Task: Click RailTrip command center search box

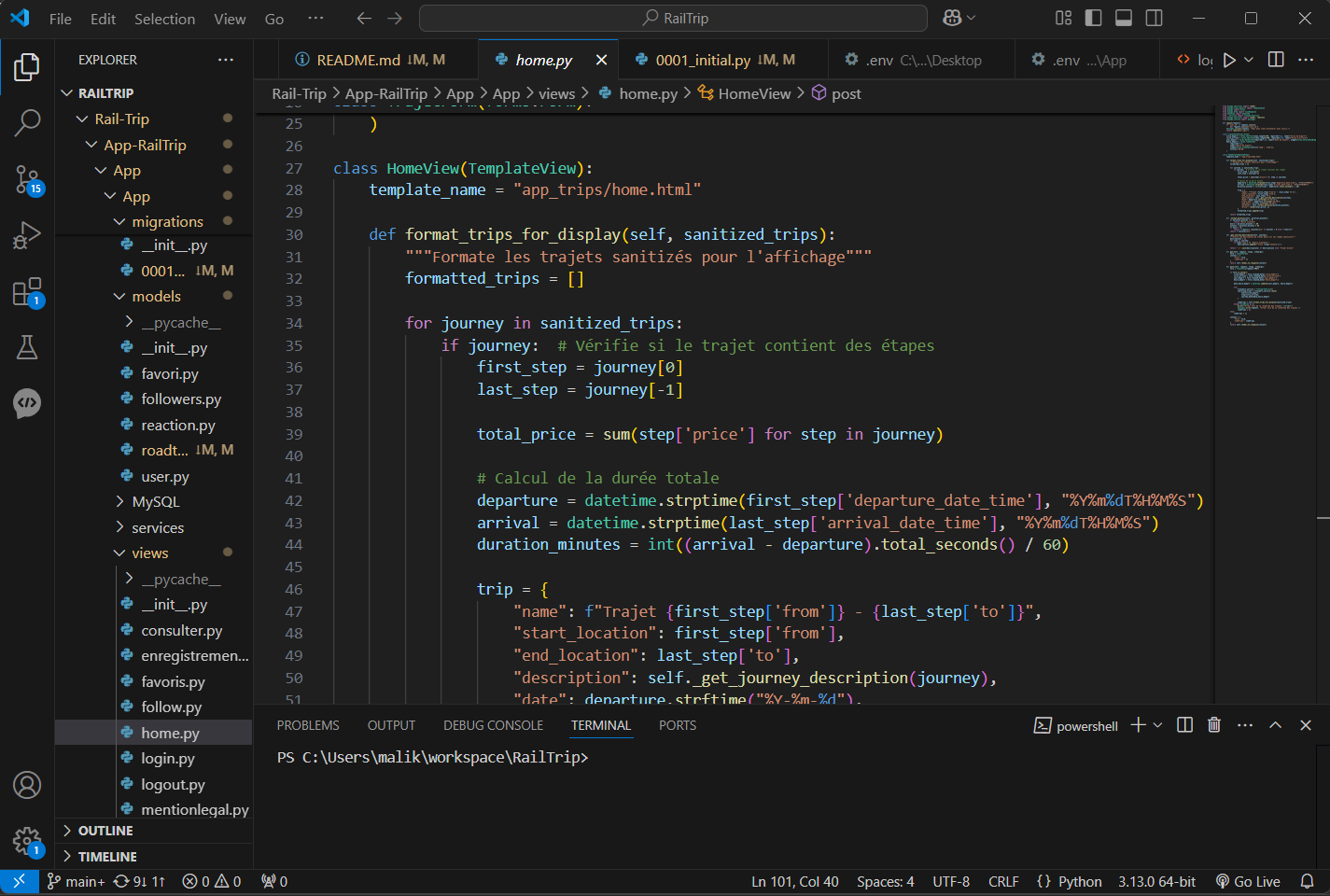Action: click(x=673, y=18)
